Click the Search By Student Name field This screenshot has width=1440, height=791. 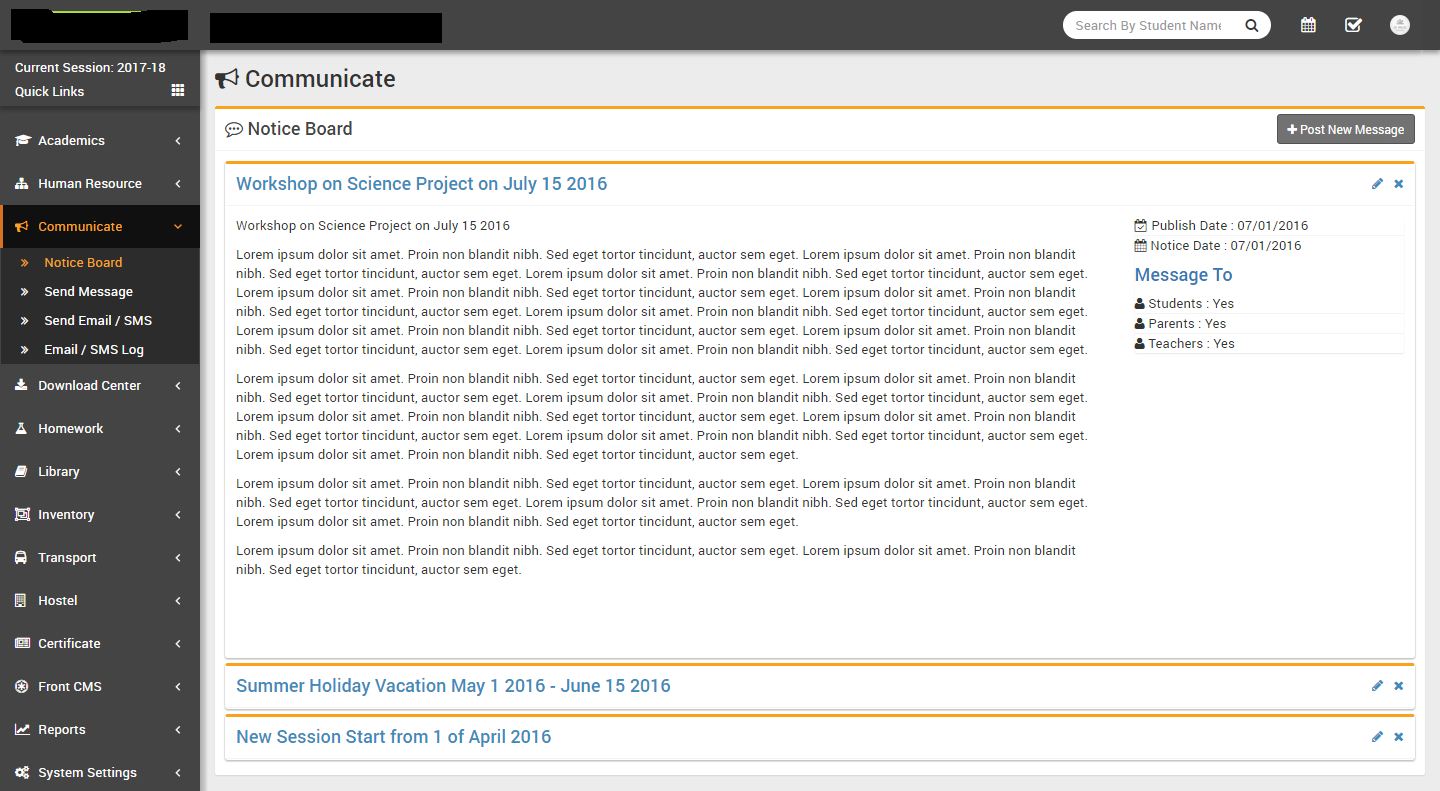coord(1148,26)
